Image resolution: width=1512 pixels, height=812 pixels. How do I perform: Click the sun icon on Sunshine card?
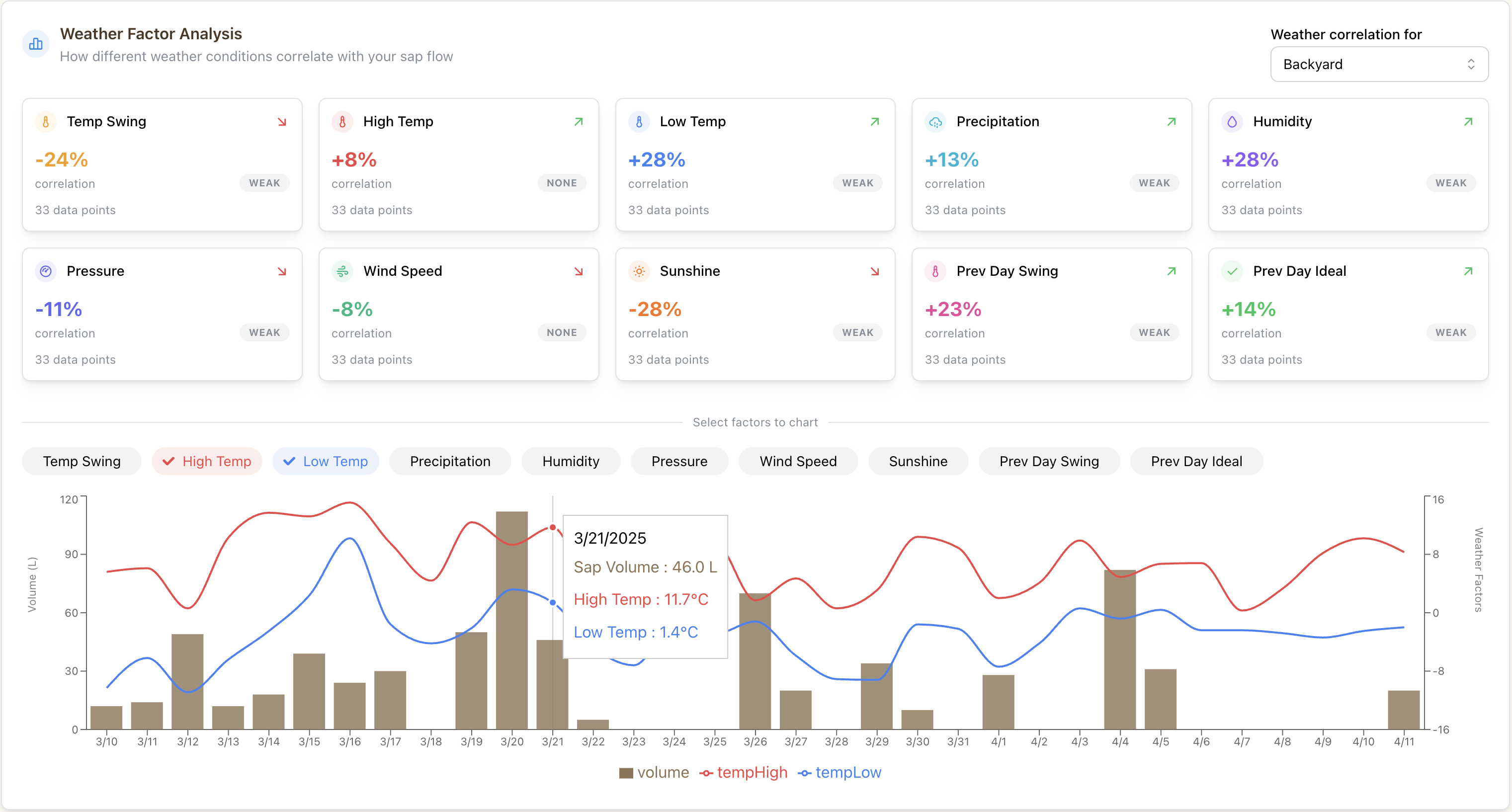pyautogui.click(x=639, y=271)
